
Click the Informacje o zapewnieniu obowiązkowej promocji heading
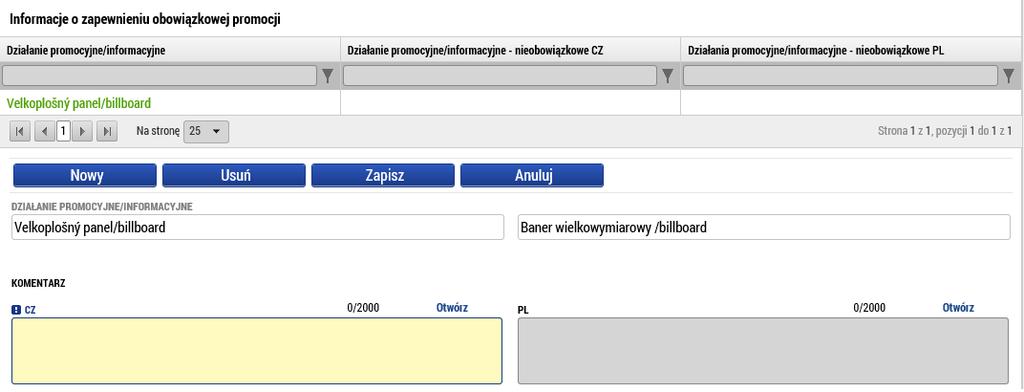click(x=145, y=20)
